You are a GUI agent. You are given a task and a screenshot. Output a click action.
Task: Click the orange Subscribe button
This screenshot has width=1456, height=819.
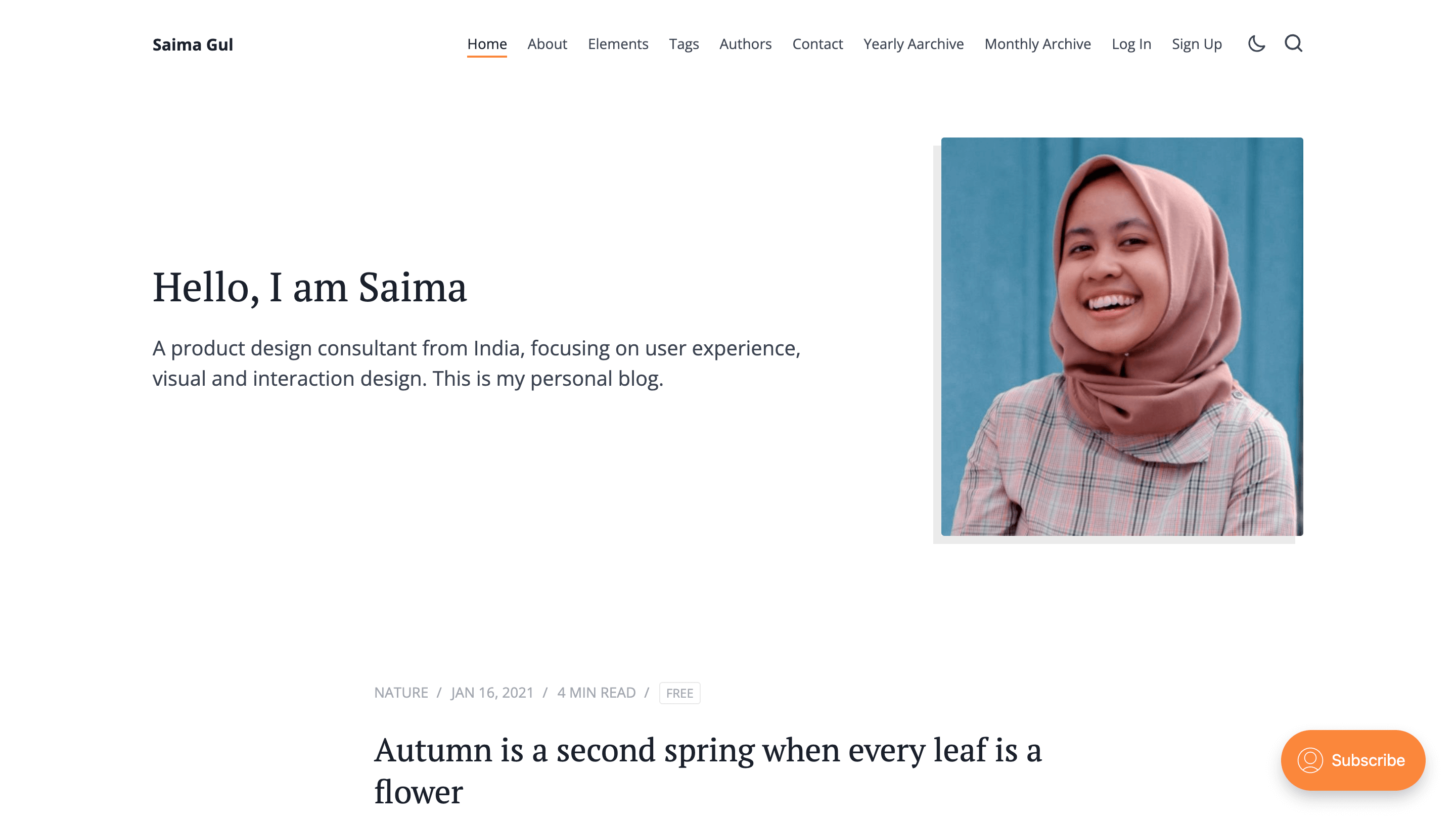point(1352,760)
